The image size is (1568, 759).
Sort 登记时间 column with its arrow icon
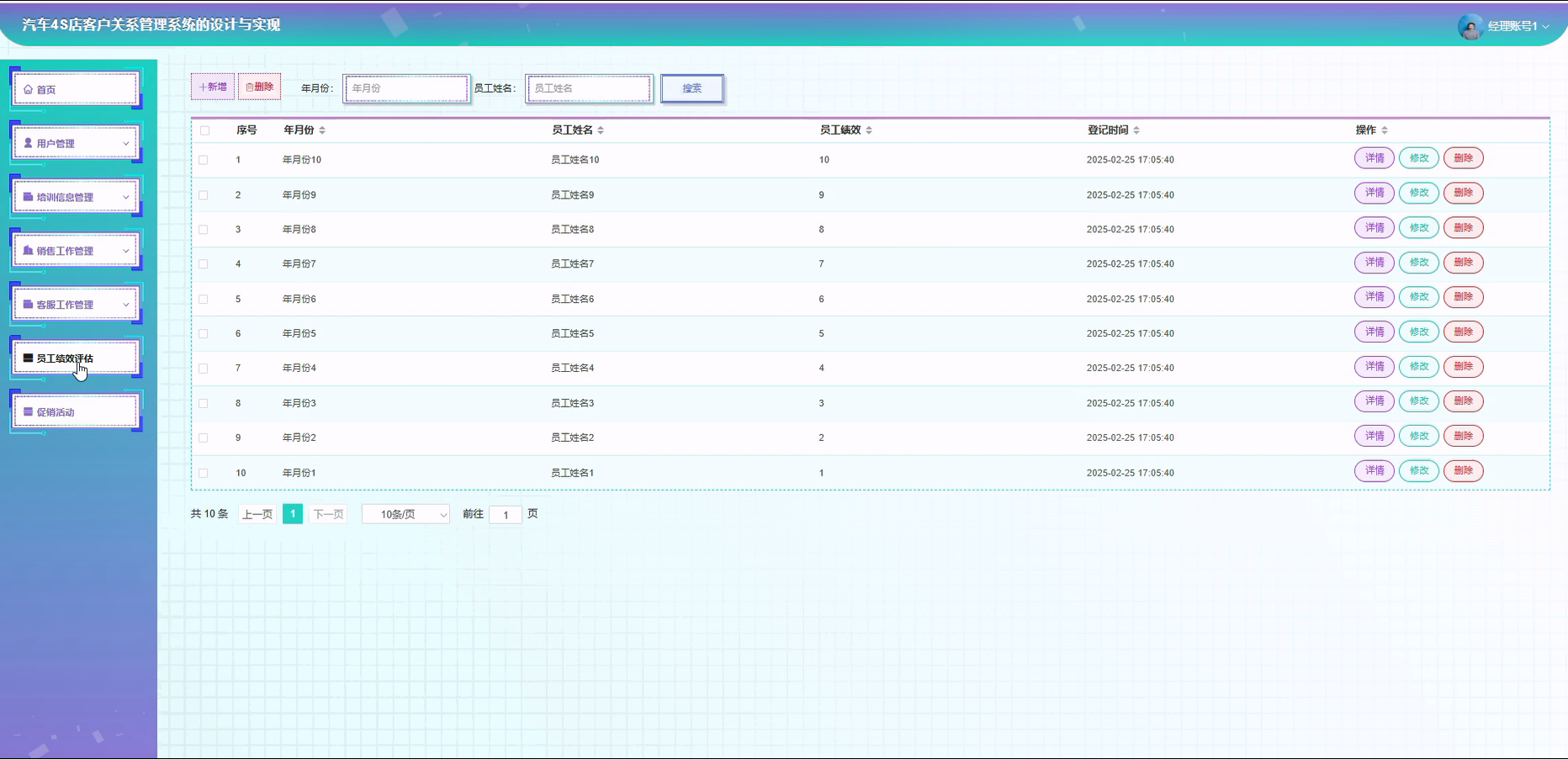(x=1136, y=130)
